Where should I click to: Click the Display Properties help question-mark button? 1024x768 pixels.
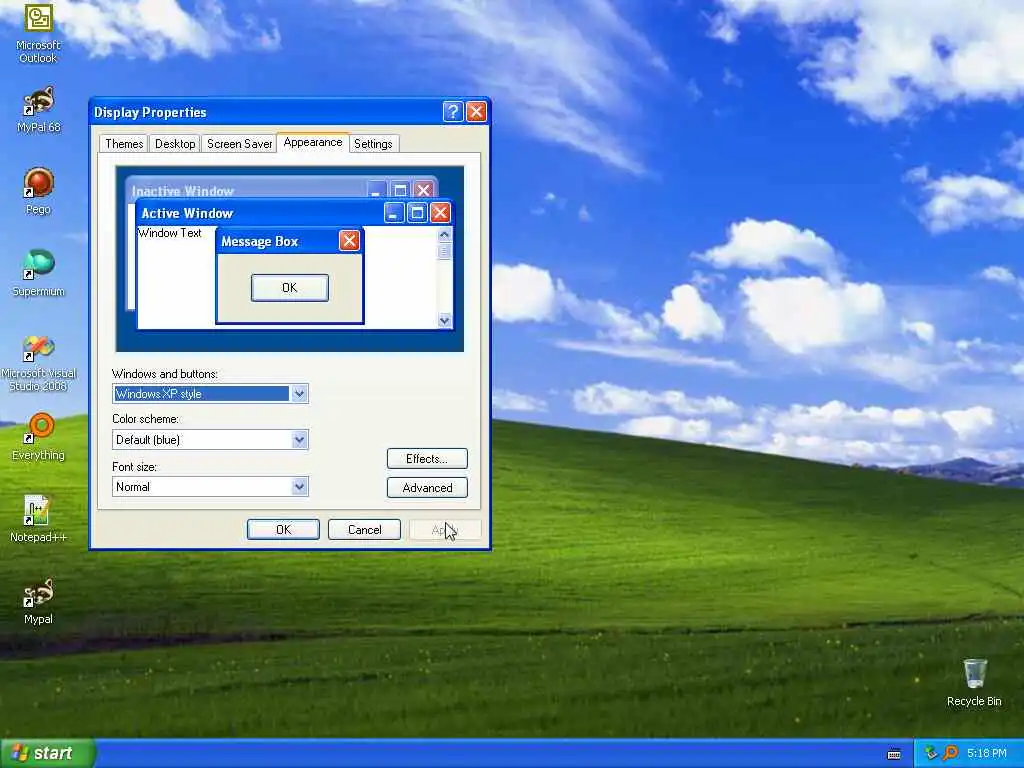(x=453, y=112)
